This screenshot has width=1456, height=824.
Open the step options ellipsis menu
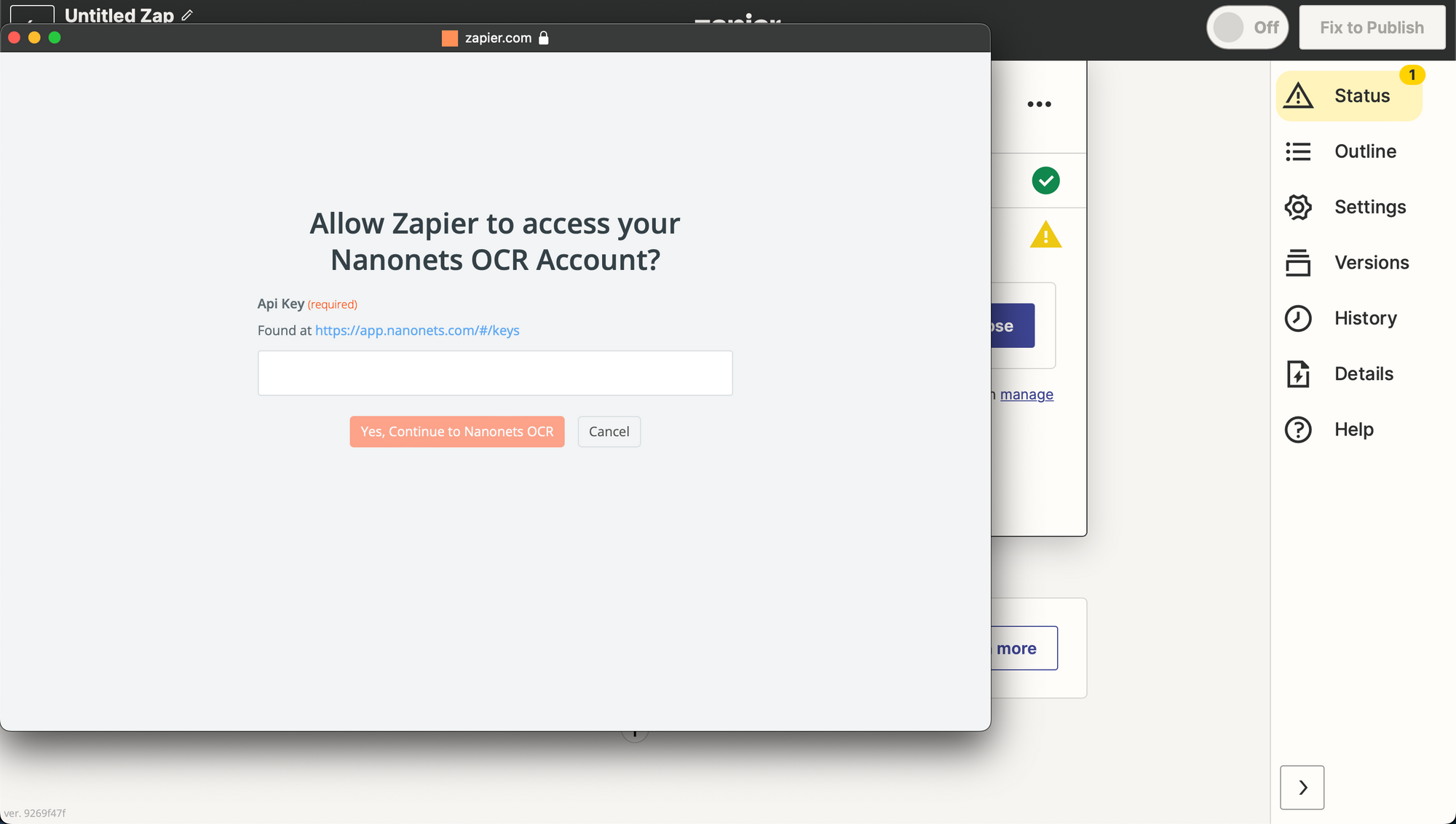1039,104
